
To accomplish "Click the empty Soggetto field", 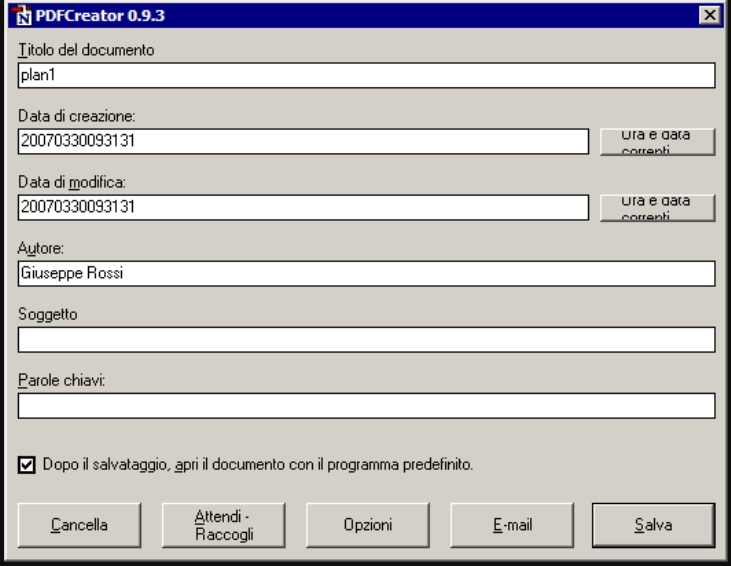I will coord(366,340).
